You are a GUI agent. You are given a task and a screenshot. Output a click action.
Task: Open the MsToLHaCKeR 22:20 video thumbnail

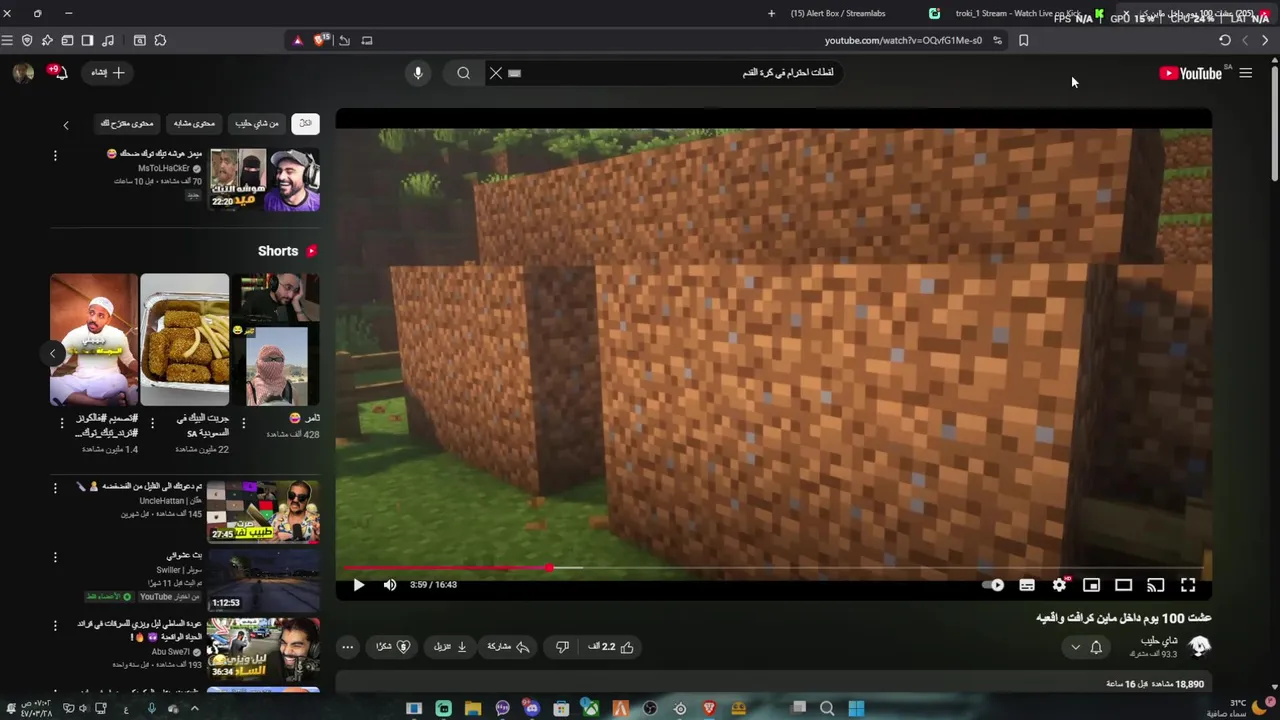point(264,180)
